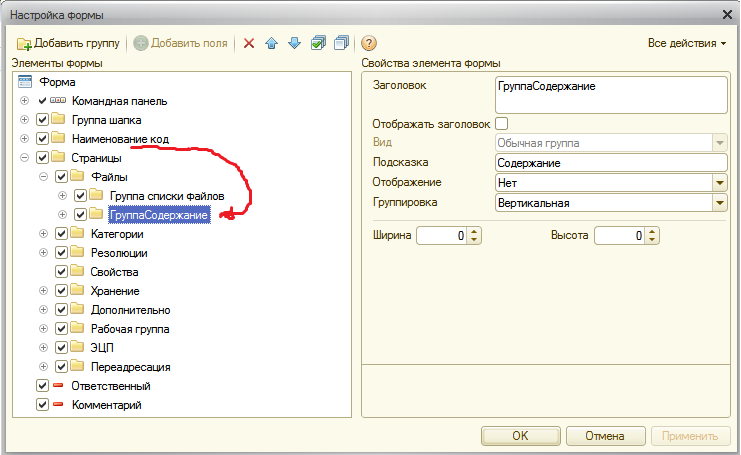Select the Форма root icon

point(25,82)
